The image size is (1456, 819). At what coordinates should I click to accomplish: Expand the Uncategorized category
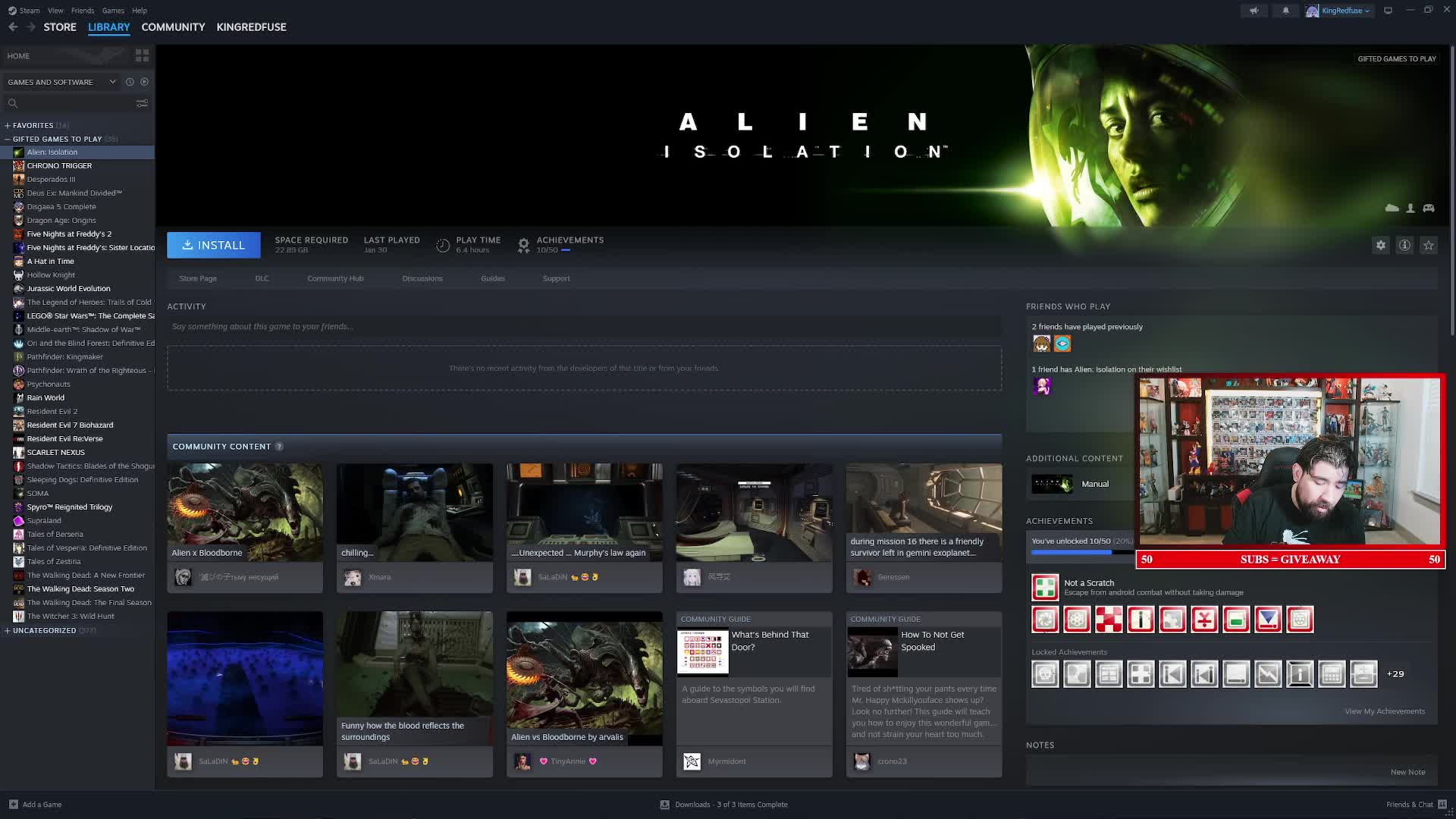coord(7,630)
